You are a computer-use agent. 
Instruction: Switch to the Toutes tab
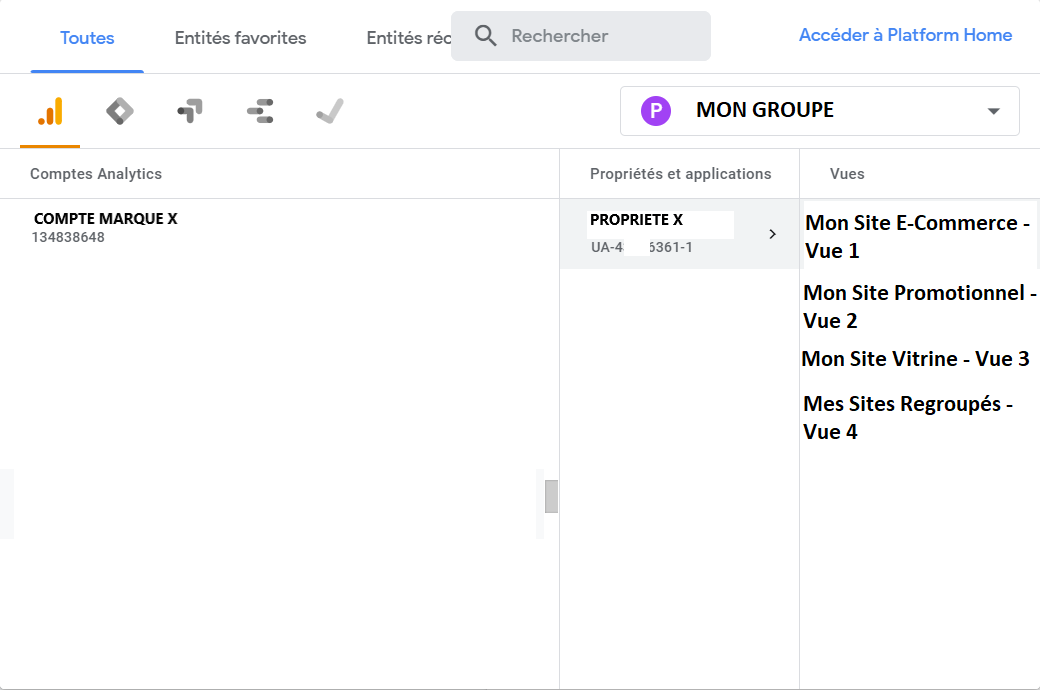(87, 38)
